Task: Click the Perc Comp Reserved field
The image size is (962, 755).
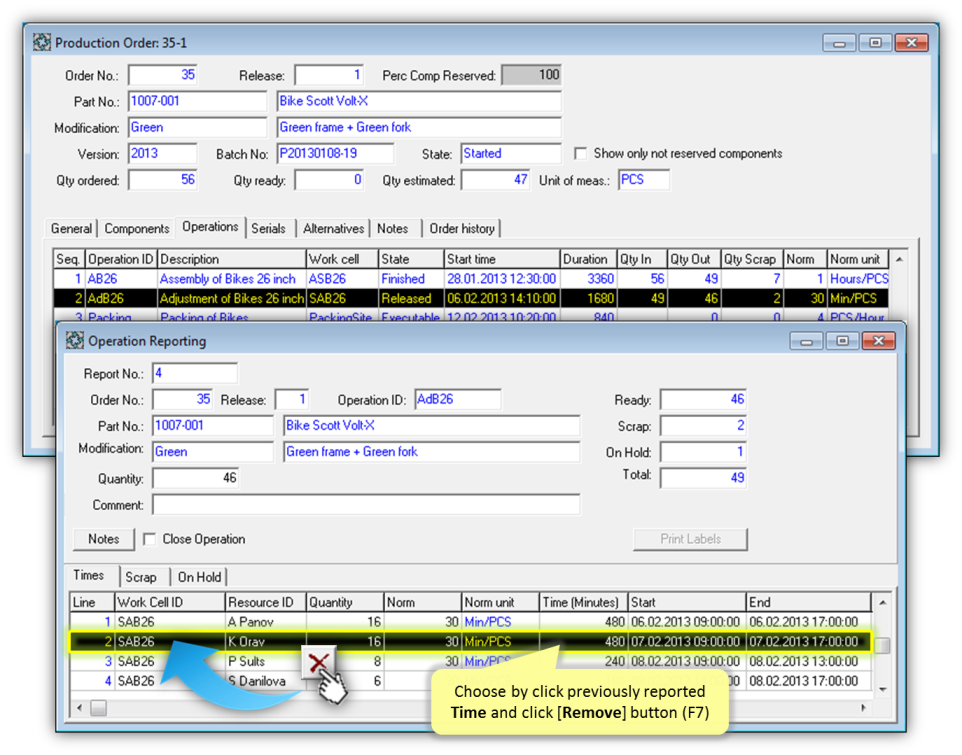Action: coord(531,75)
